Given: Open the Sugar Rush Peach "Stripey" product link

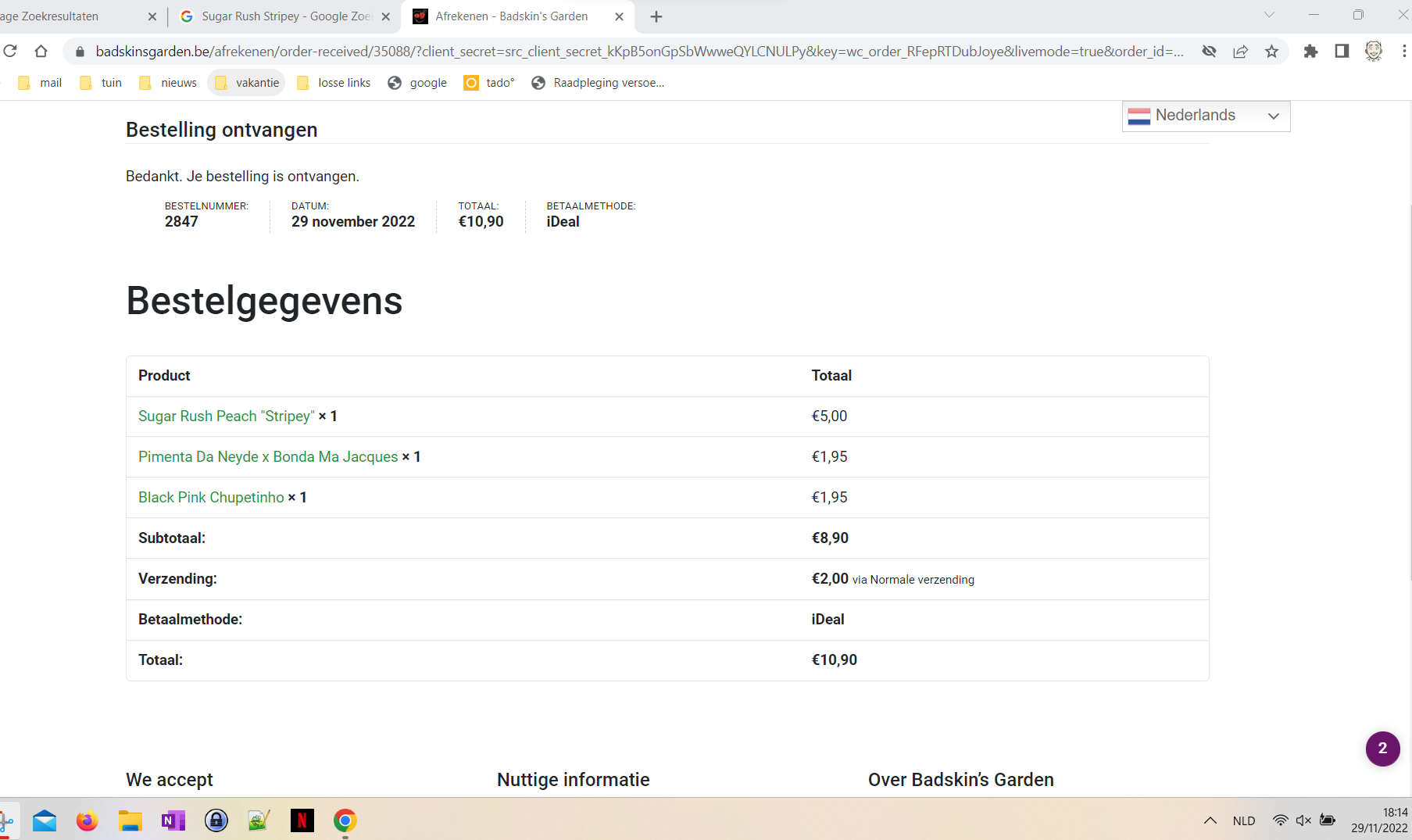Looking at the screenshot, I should [227, 416].
